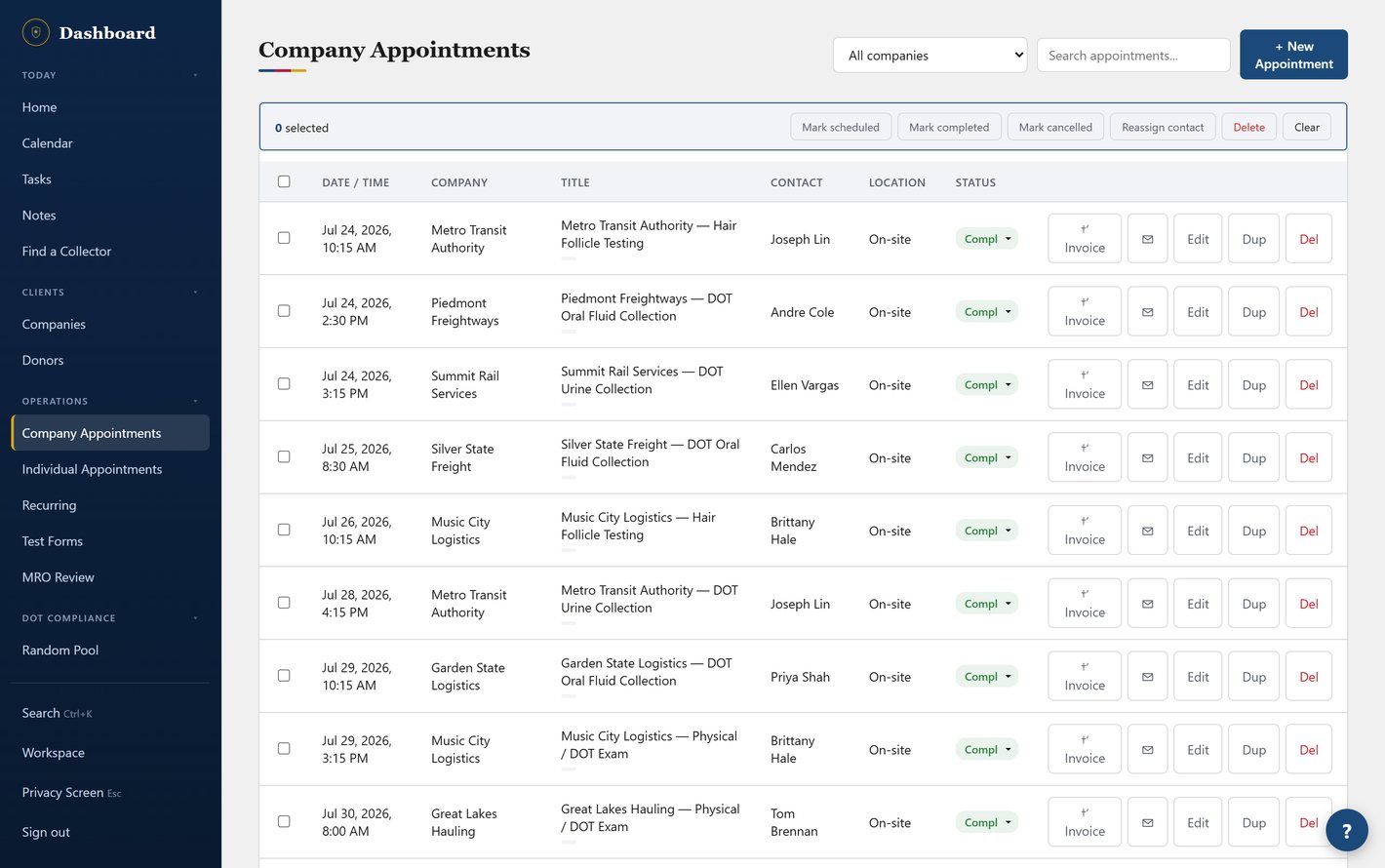Screen dimensions: 1385x868
Task: Select the Jul 28 Metro Transit Authority row
Action: pos(284,603)
